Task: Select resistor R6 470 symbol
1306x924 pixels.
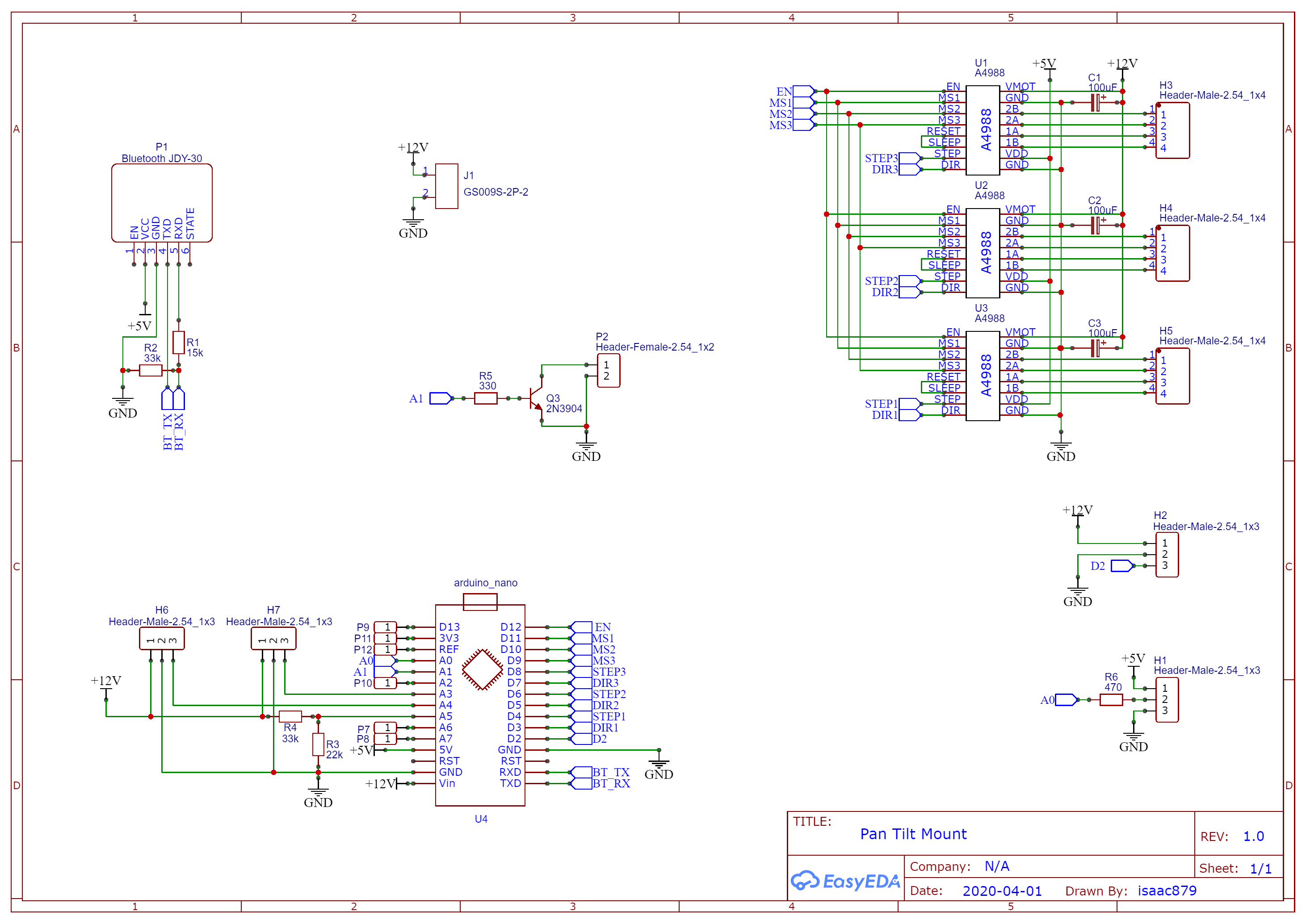Action: 1111,700
